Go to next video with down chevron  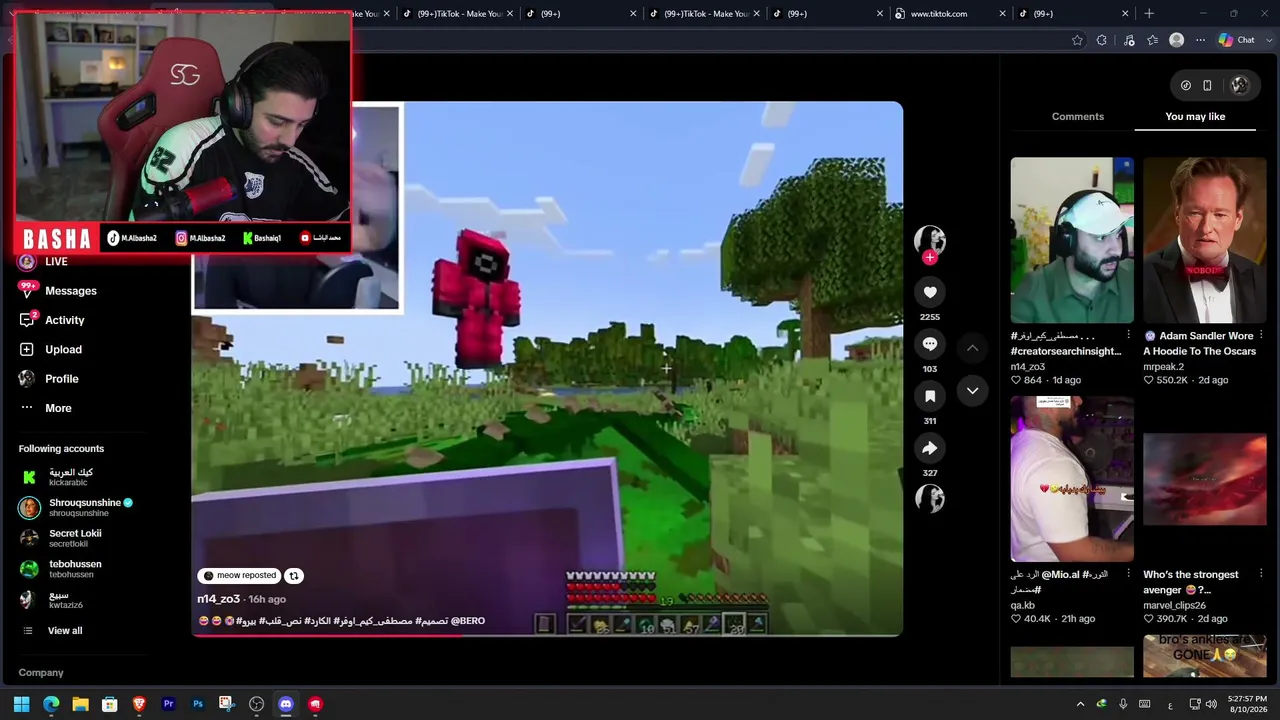point(972,391)
